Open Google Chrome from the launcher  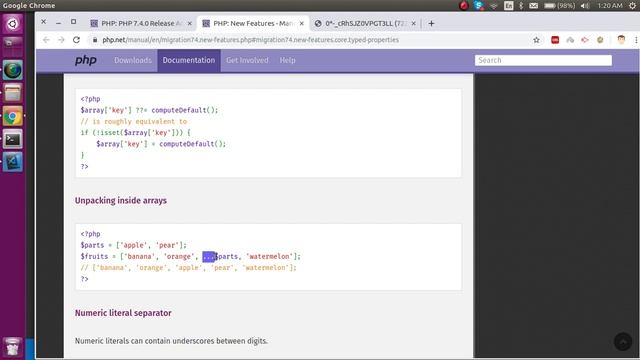pos(13,116)
